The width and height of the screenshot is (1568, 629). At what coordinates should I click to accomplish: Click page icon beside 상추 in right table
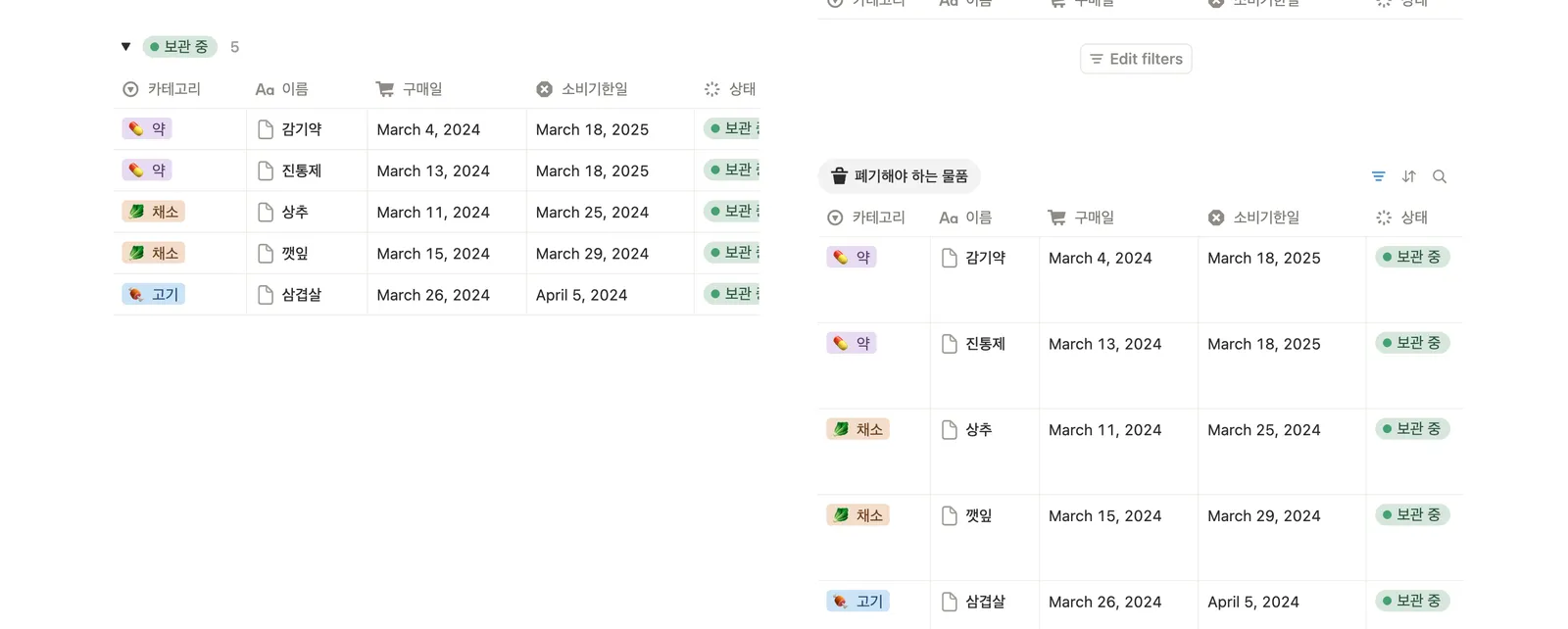949,429
